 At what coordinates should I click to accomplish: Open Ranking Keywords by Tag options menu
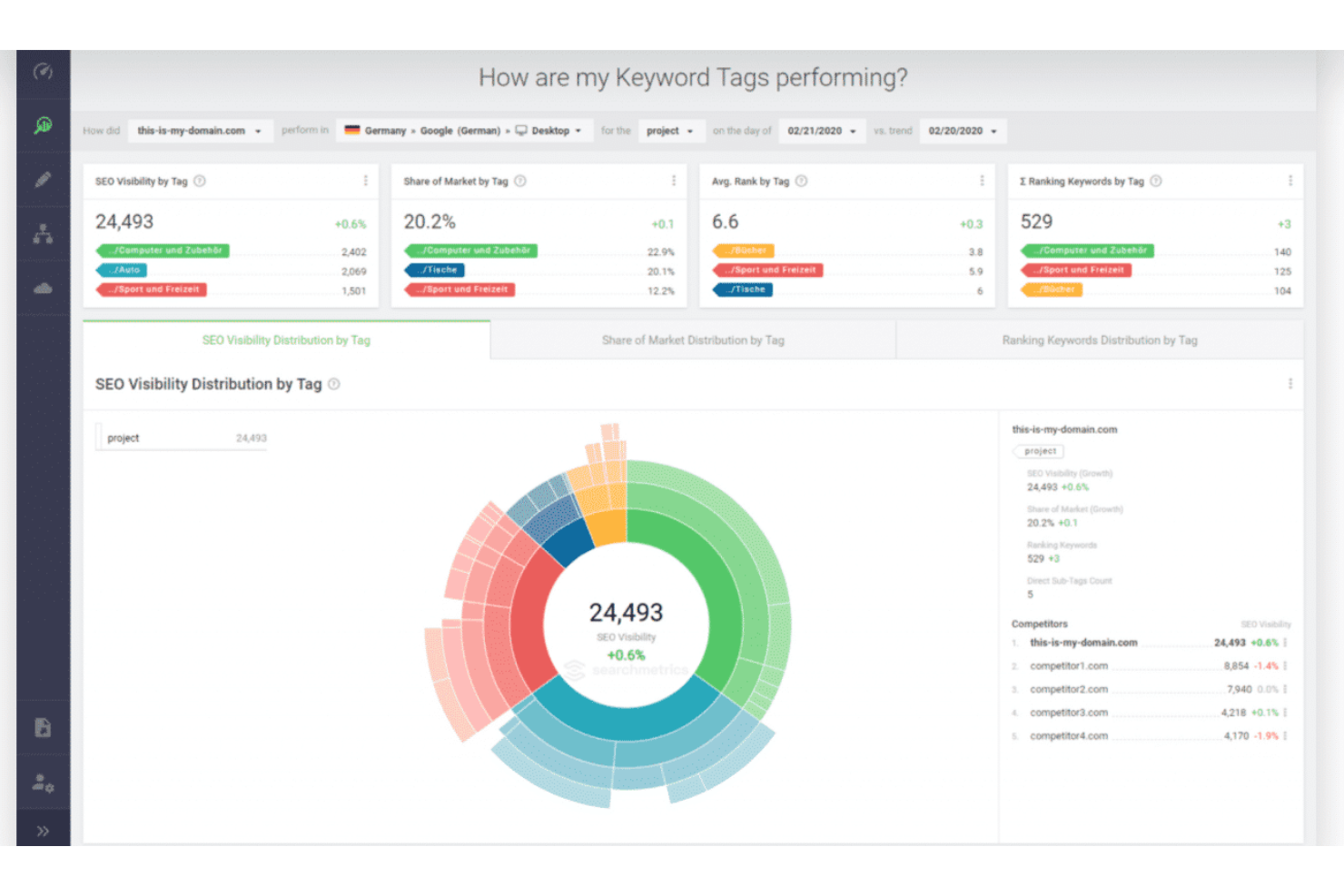click(x=1290, y=181)
